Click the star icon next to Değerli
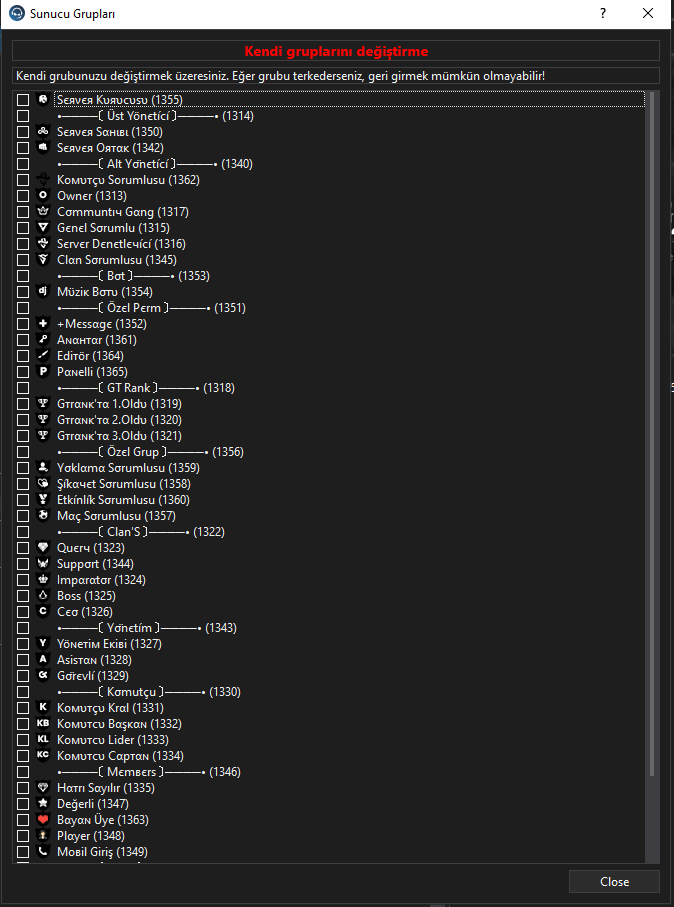The height and width of the screenshot is (907, 674). pos(42,803)
